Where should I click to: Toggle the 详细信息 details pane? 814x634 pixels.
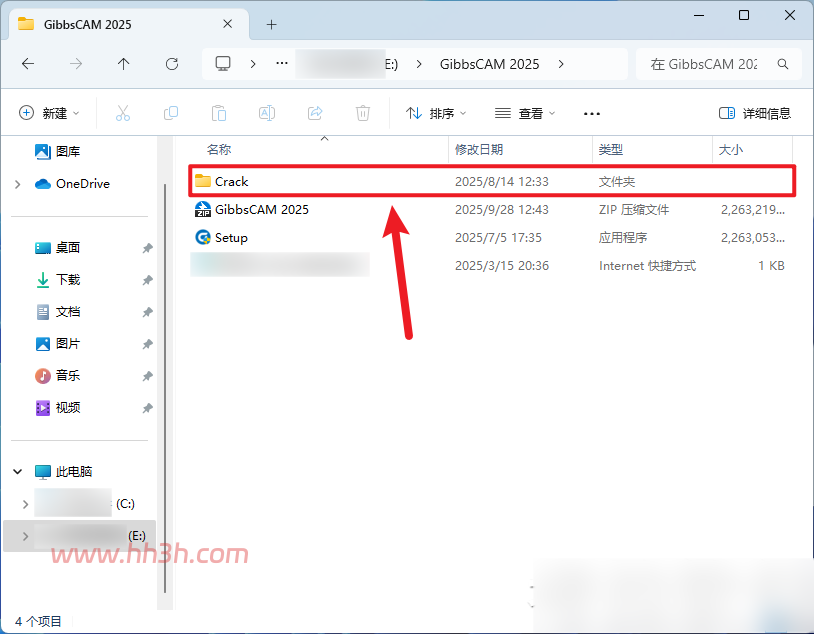click(755, 113)
